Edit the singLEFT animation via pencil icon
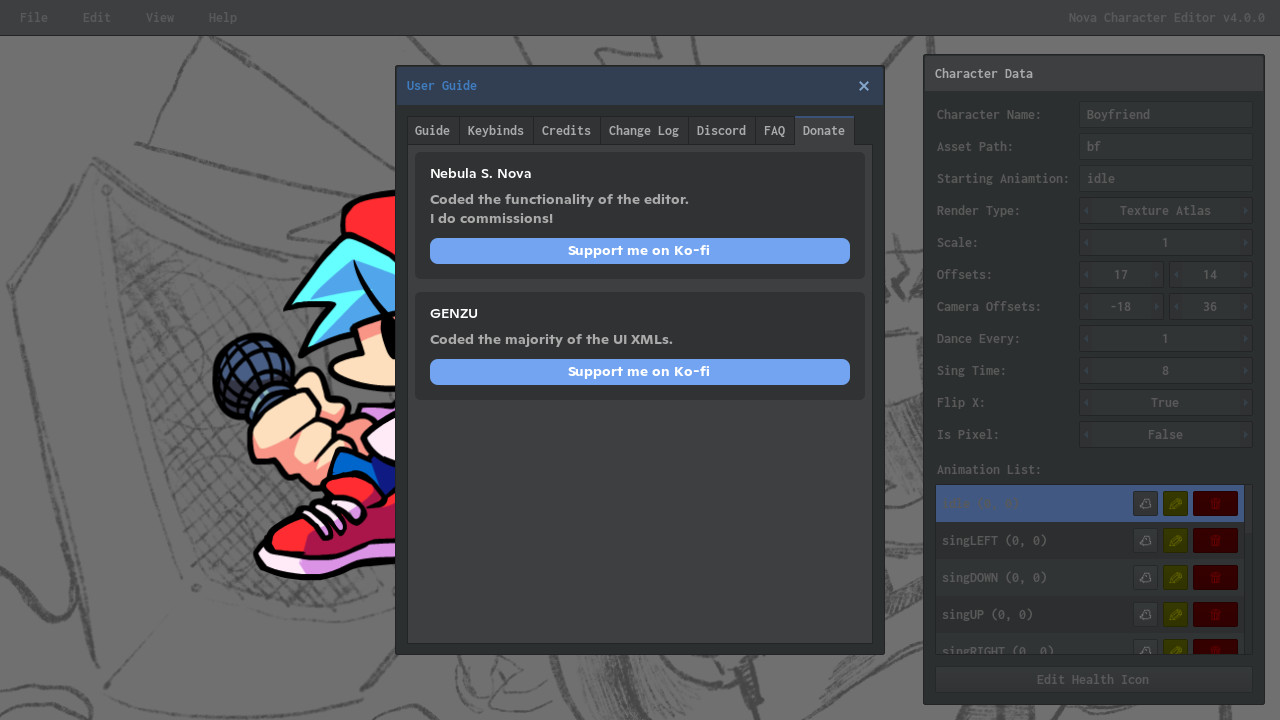Viewport: 1280px width, 720px height. tap(1175, 541)
